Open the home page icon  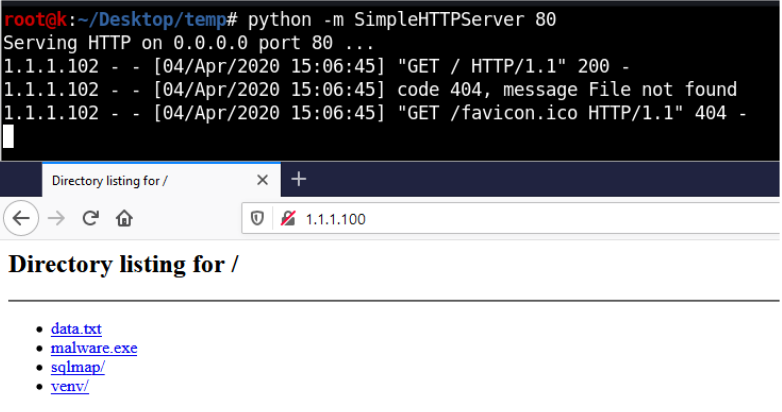point(124,218)
